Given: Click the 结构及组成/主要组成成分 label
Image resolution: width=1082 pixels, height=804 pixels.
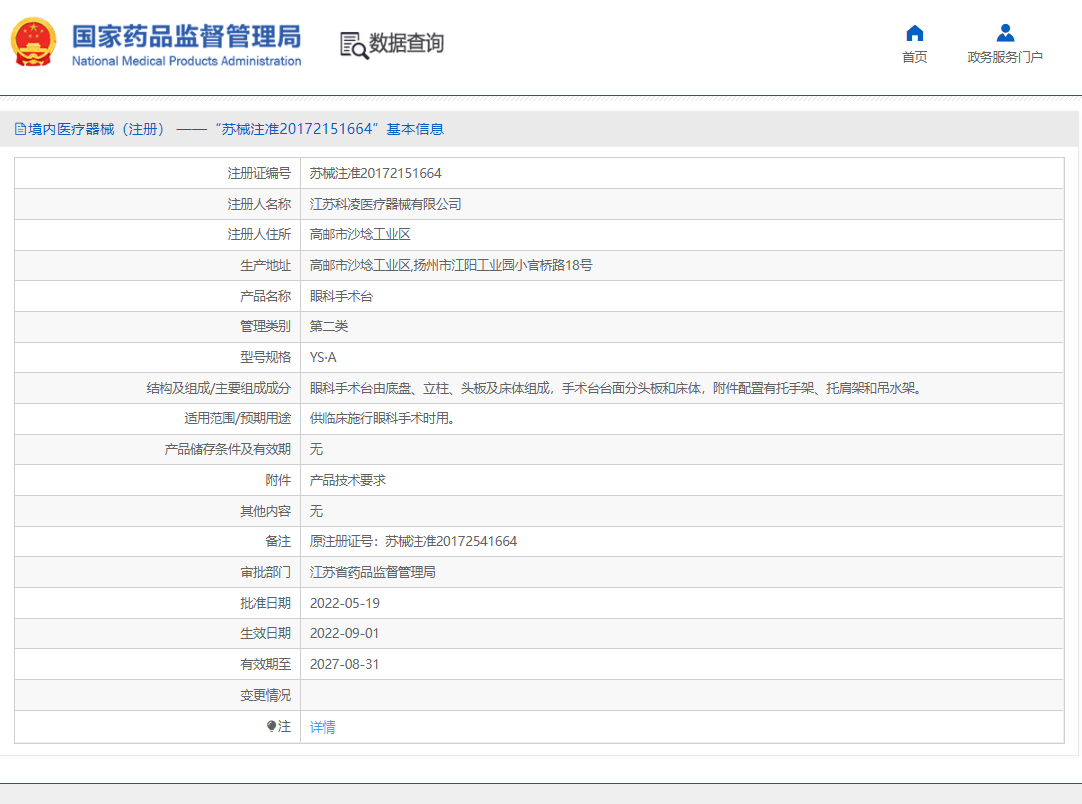Looking at the screenshot, I should click(x=219, y=389).
